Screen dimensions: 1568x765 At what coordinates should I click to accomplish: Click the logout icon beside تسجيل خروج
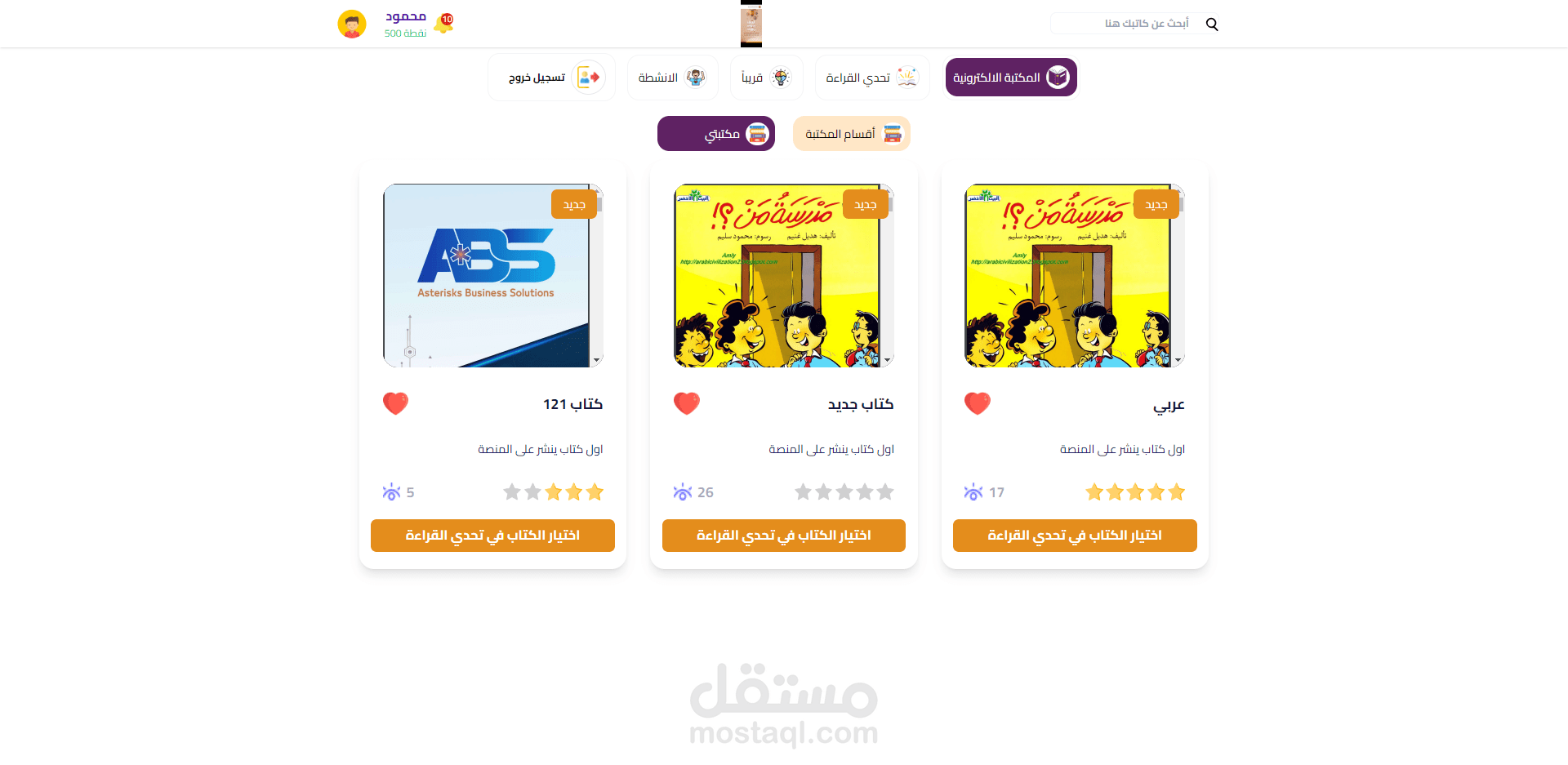(588, 78)
